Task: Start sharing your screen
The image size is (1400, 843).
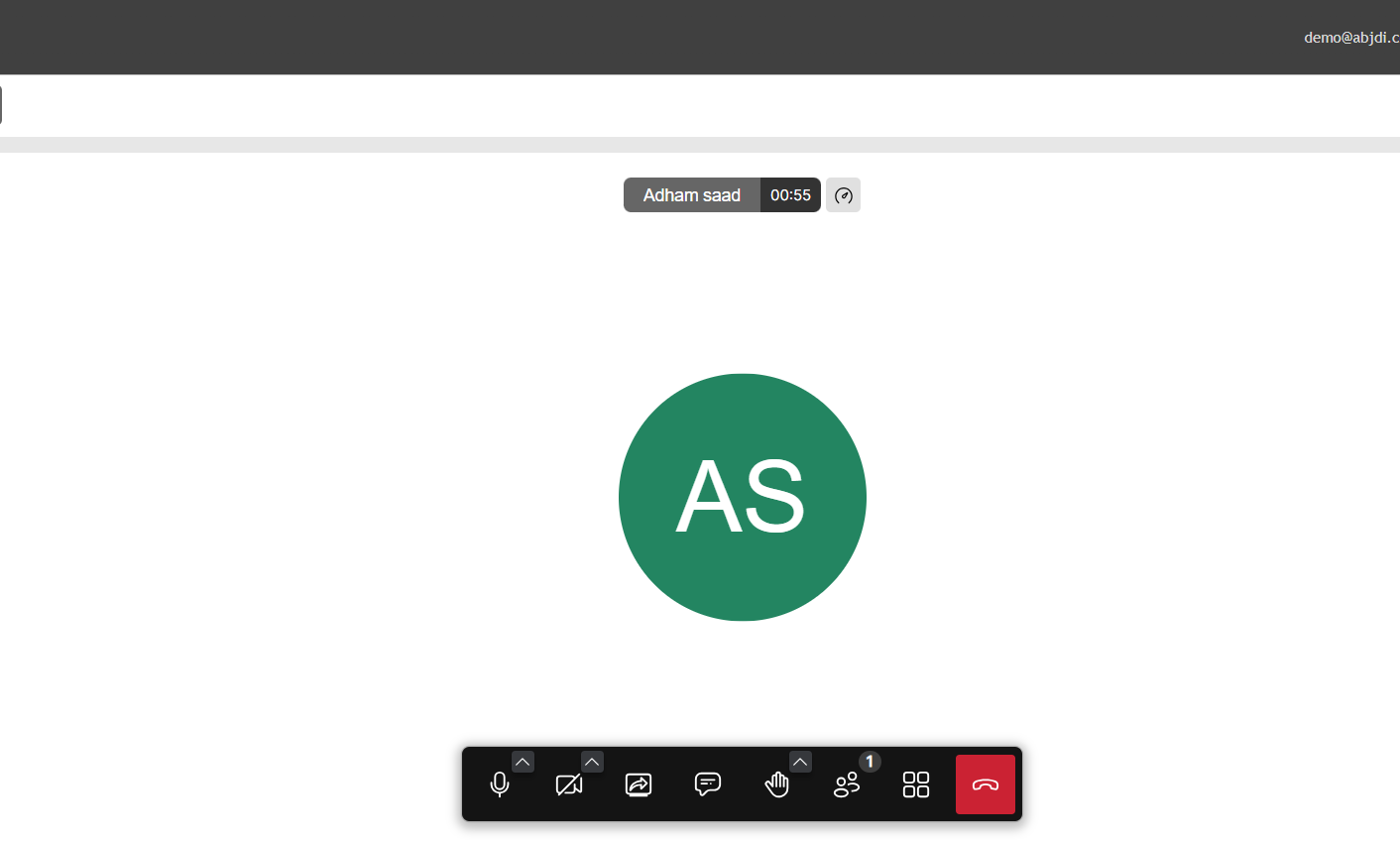Action: pyautogui.click(x=639, y=784)
